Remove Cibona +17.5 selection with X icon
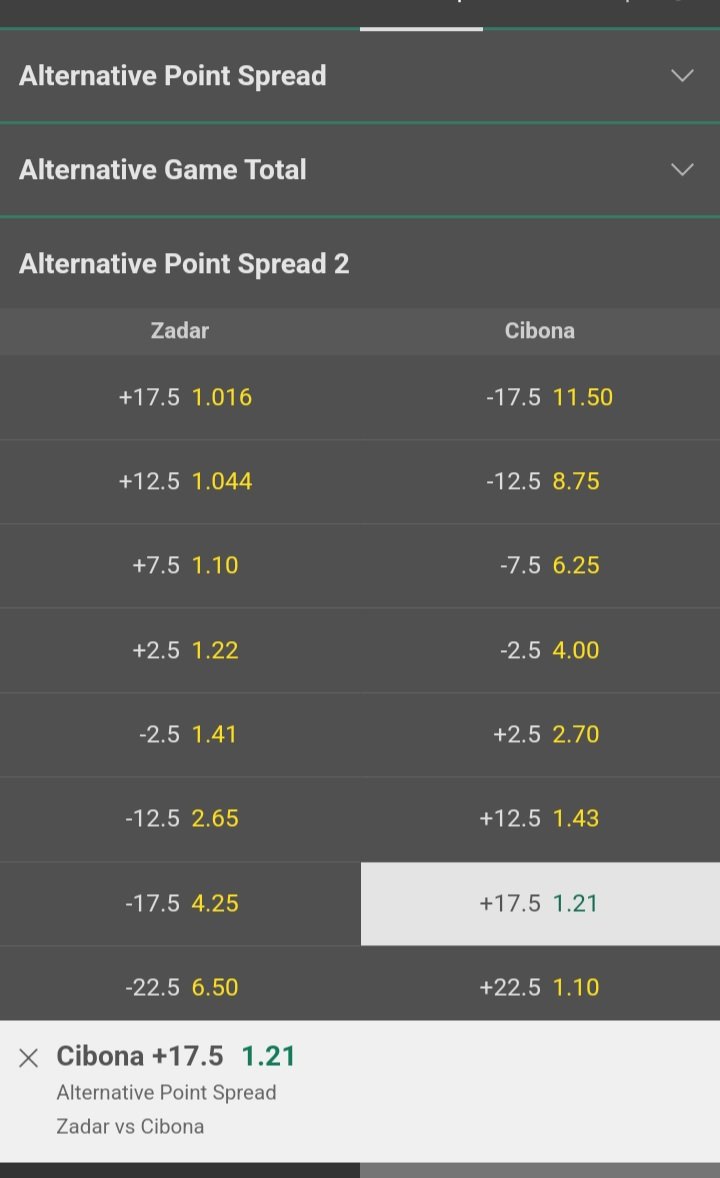 (x=29, y=1058)
